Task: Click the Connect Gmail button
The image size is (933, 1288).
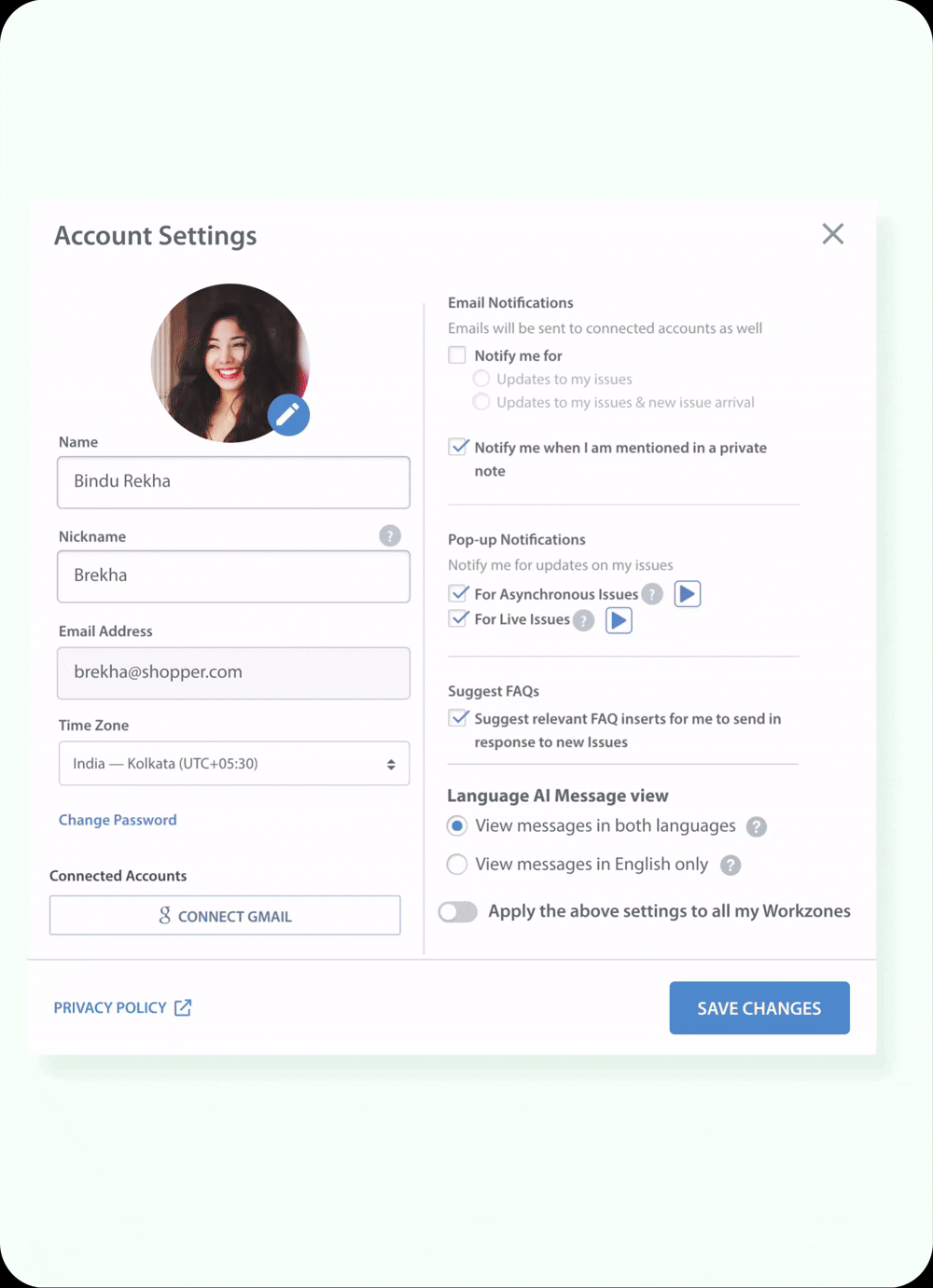Action: [225, 916]
